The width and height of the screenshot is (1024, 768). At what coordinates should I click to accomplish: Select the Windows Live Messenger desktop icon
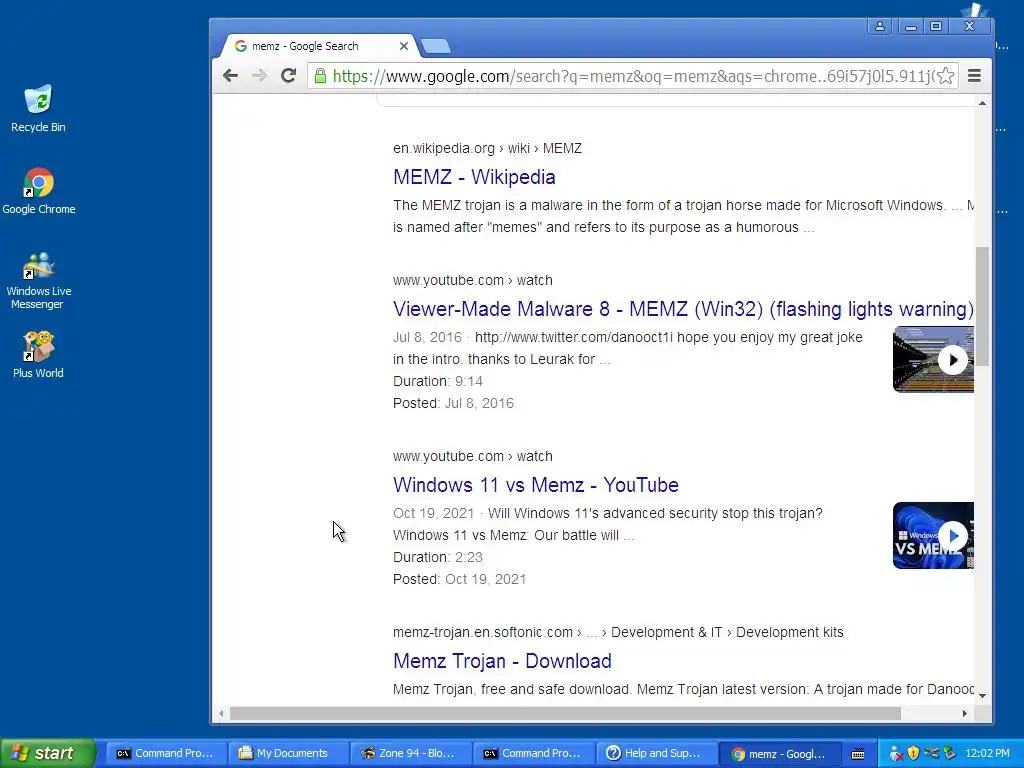point(39,281)
